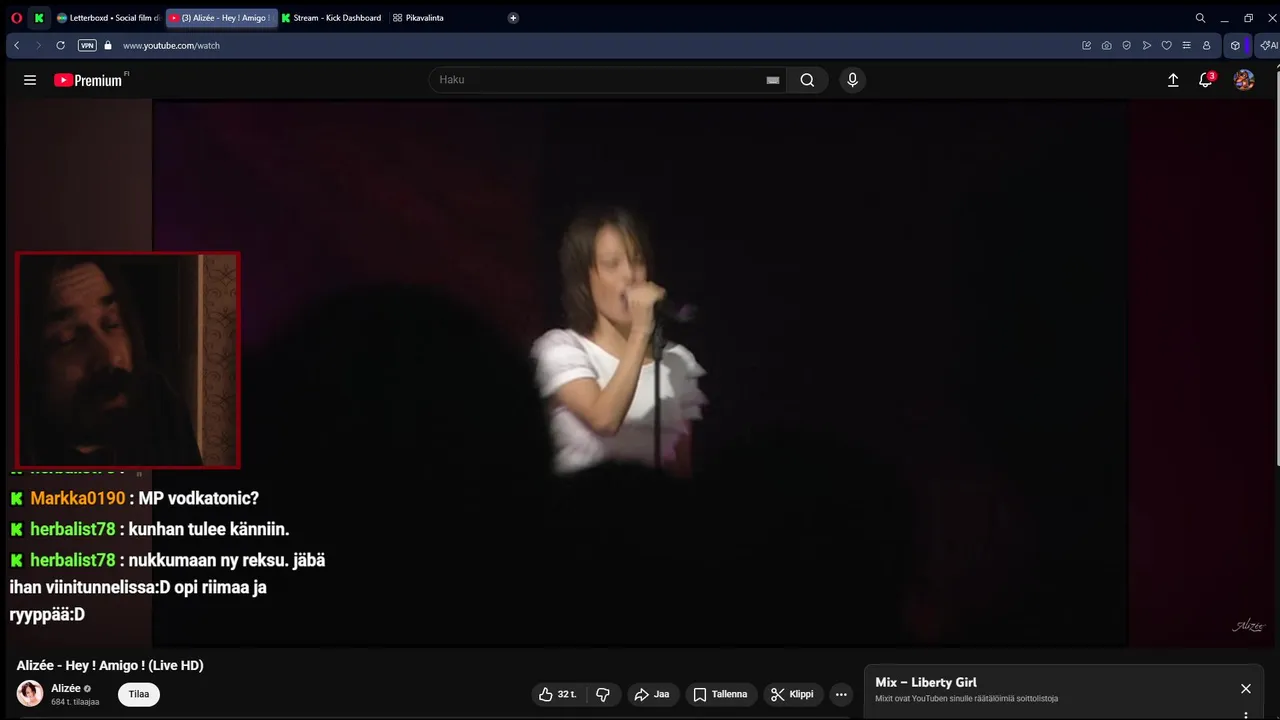The width and height of the screenshot is (1280, 720).
Task: Select the video title text
Action: pyautogui.click(x=110, y=666)
